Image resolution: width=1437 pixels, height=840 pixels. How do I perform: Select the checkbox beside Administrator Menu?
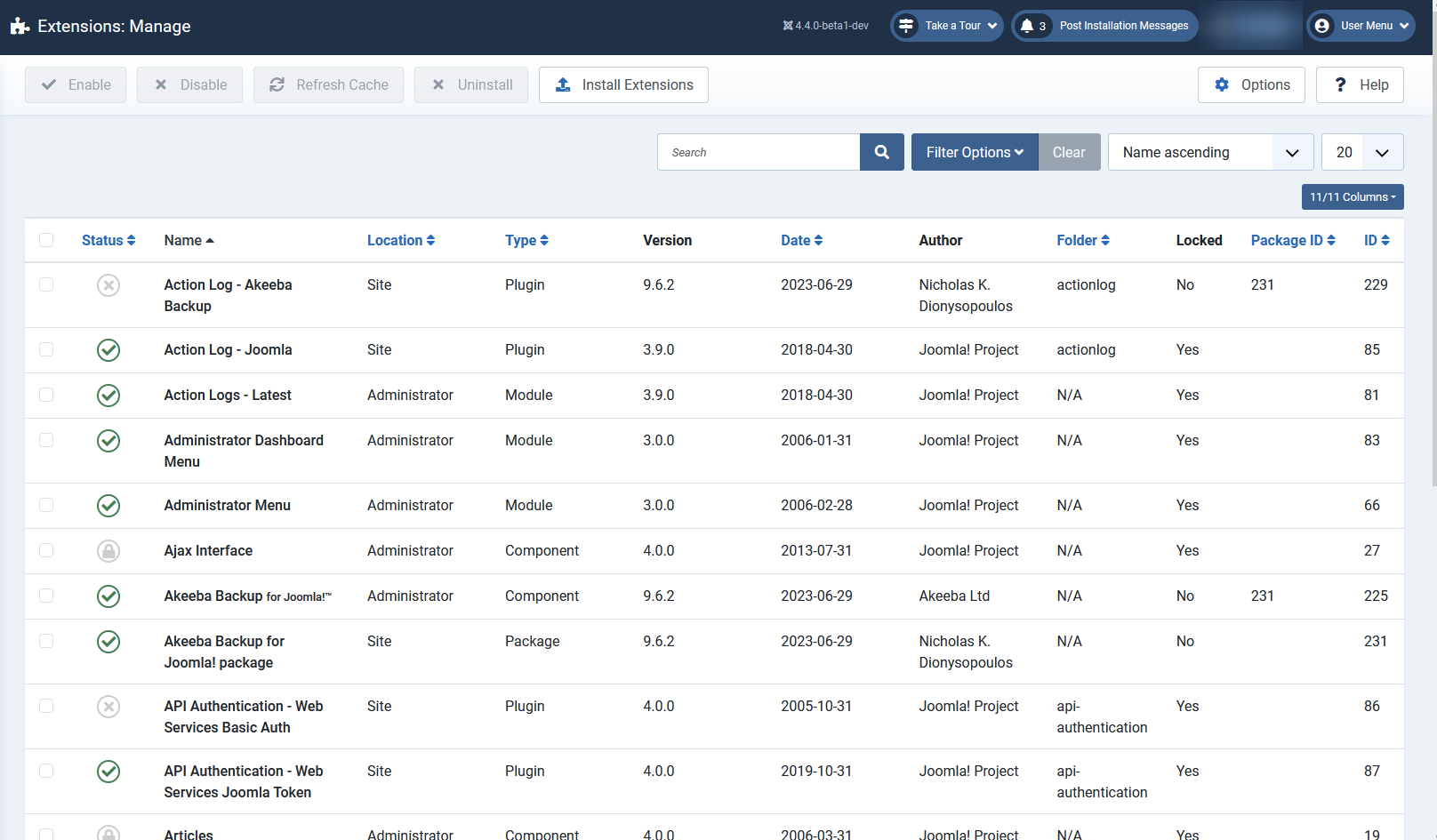(x=46, y=505)
